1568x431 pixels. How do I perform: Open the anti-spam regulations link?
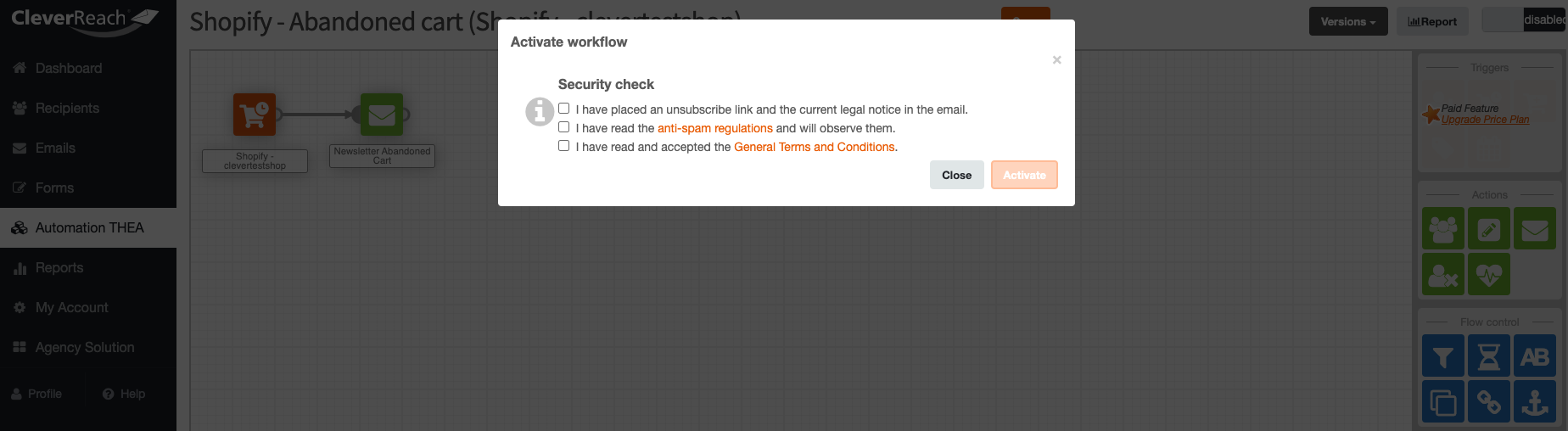(x=714, y=128)
